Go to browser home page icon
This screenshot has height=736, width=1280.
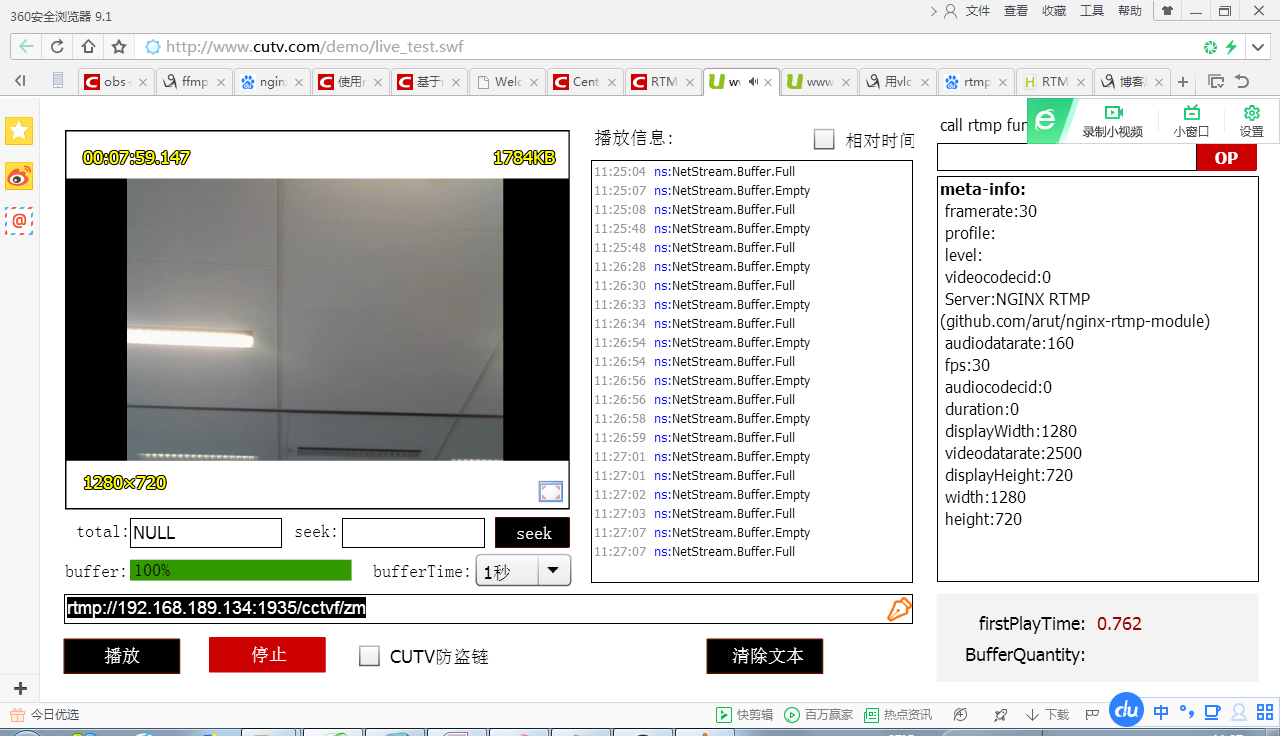[x=88, y=47]
